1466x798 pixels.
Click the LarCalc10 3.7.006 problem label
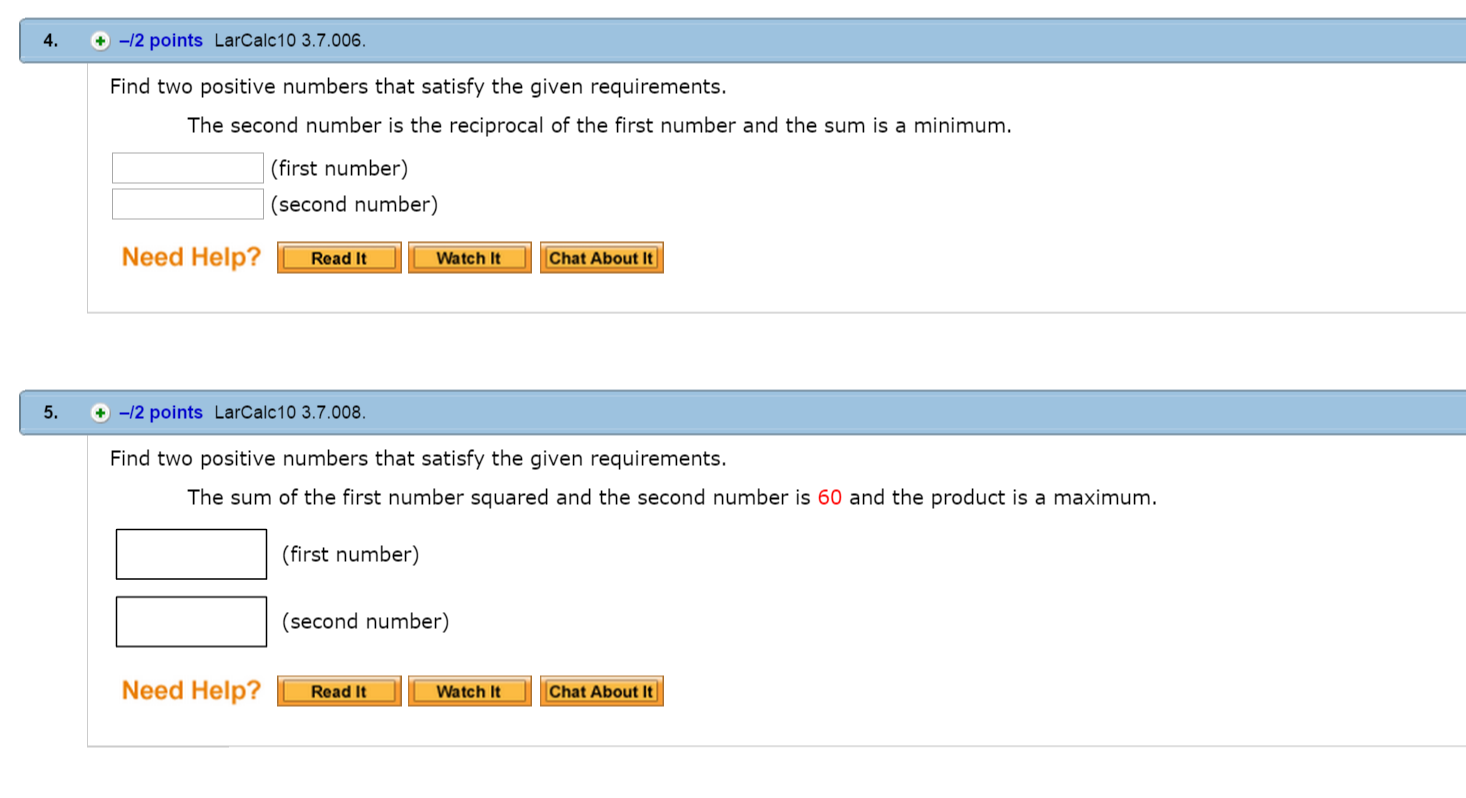click(x=287, y=40)
